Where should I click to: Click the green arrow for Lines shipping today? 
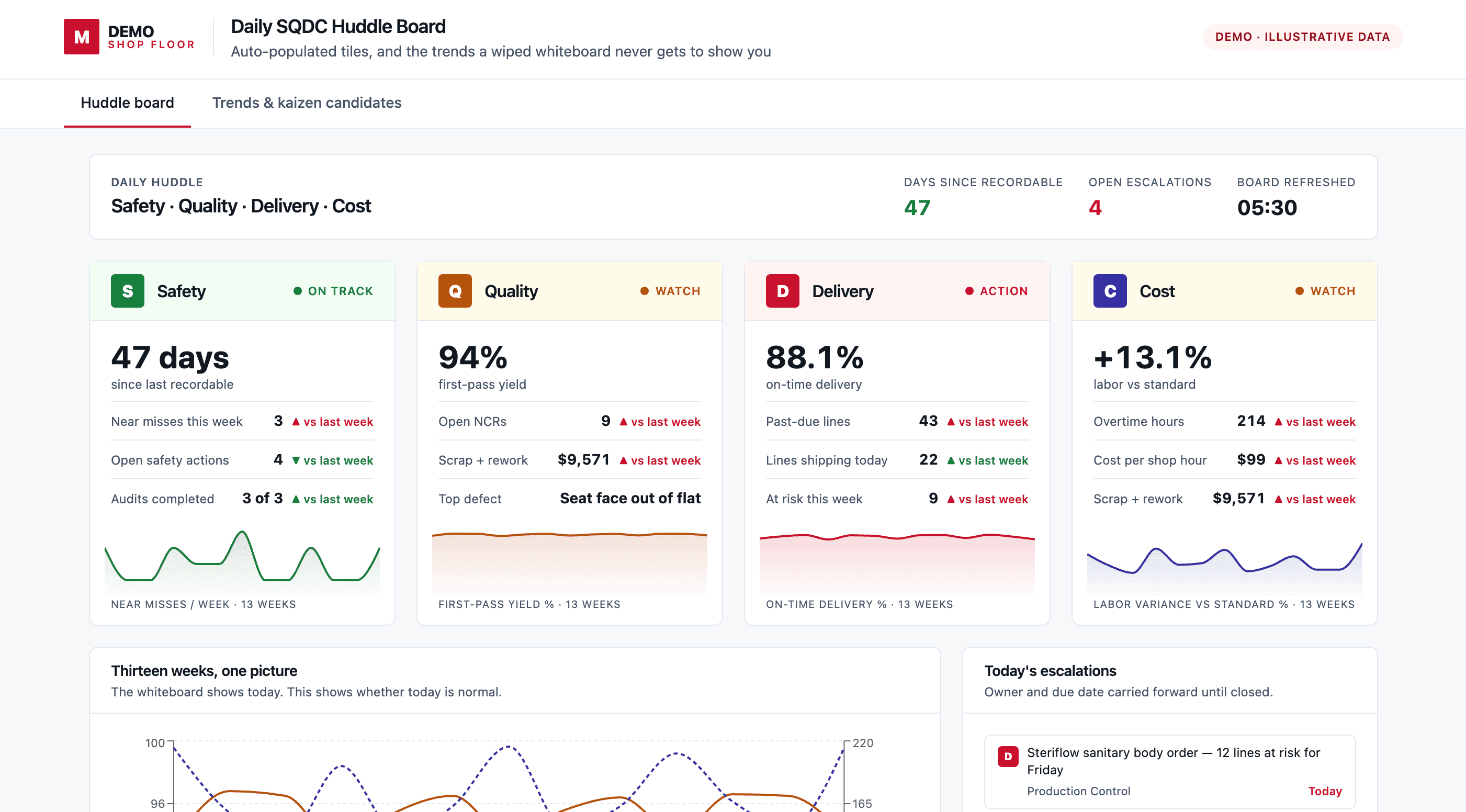tap(951, 460)
